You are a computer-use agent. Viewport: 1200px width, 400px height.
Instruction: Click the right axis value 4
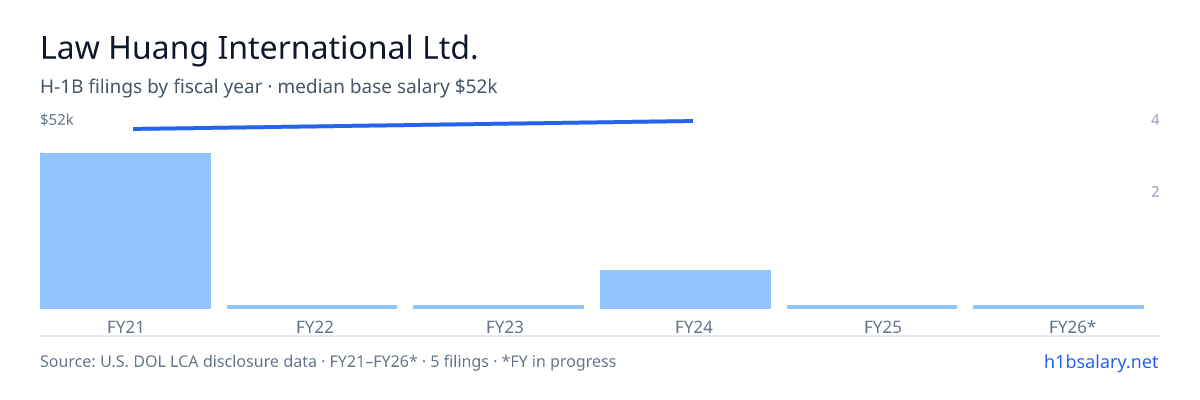click(1155, 120)
